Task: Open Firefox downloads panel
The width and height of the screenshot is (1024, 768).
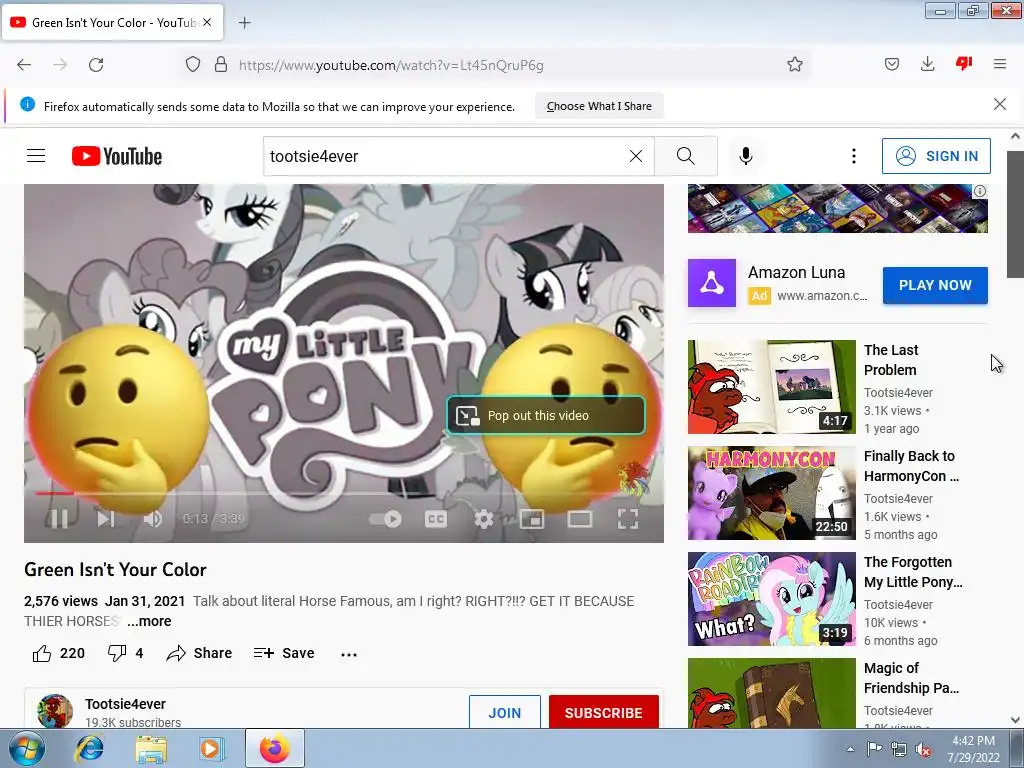Action: coord(927,65)
